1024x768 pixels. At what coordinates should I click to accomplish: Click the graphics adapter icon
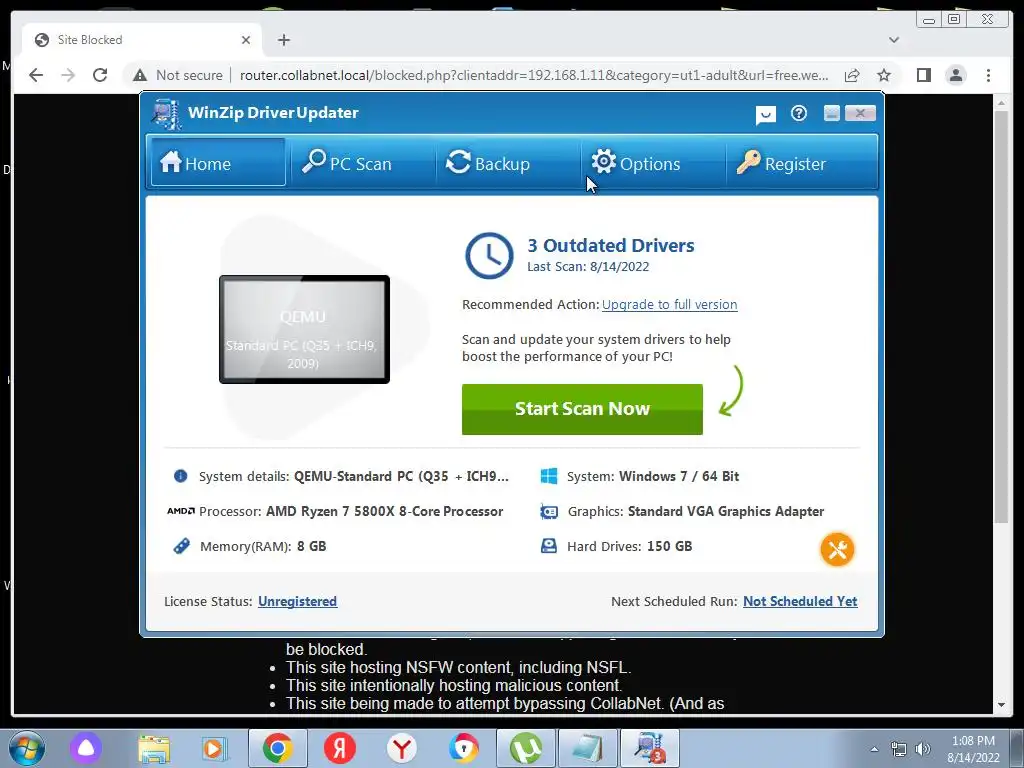[x=549, y=511]
